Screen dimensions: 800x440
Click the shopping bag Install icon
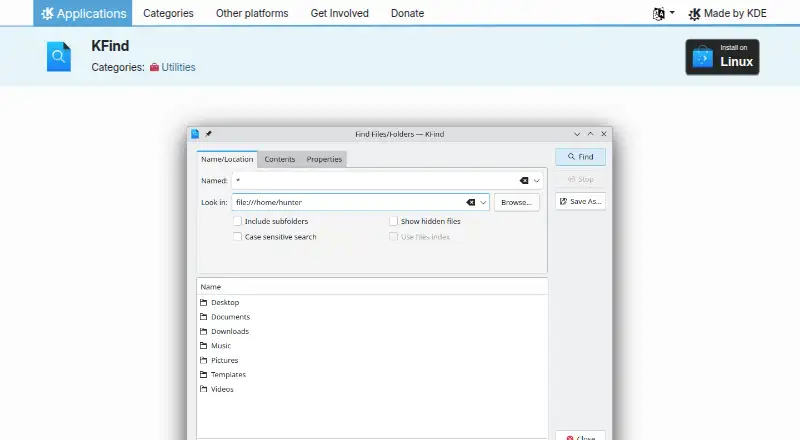[703, 57]
